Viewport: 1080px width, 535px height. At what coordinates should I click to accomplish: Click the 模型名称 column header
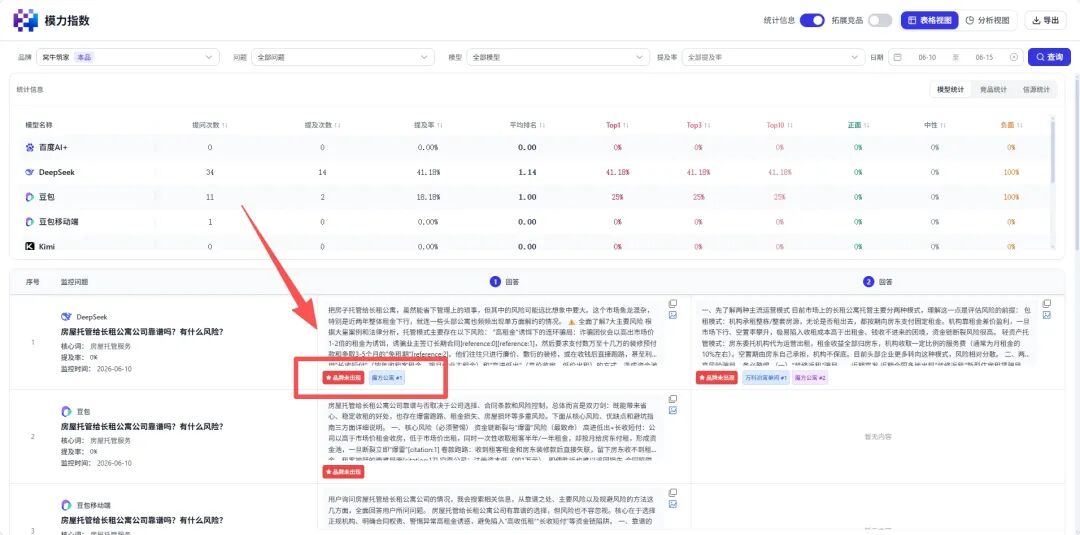39,125
